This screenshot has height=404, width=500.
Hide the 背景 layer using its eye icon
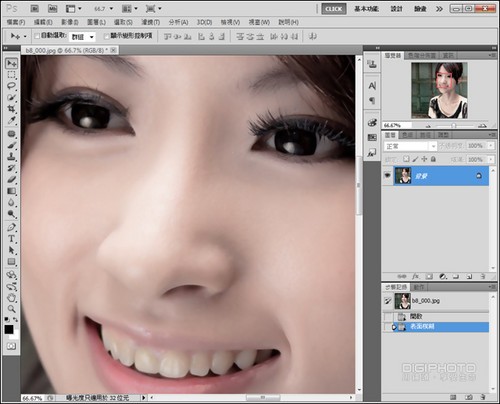[387, 175]
